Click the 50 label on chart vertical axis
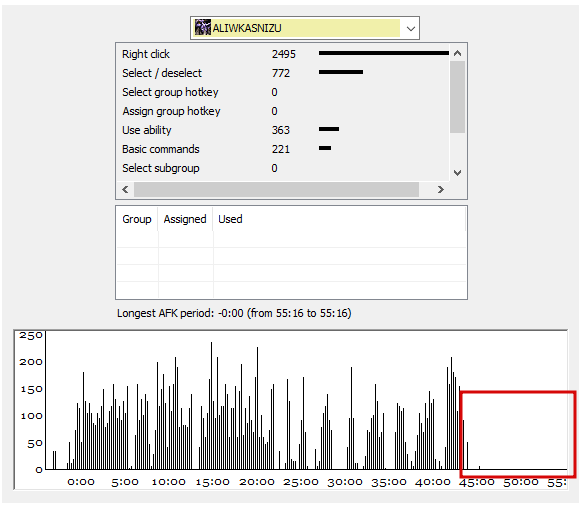582x507 pixels. [x=35, y=444]
